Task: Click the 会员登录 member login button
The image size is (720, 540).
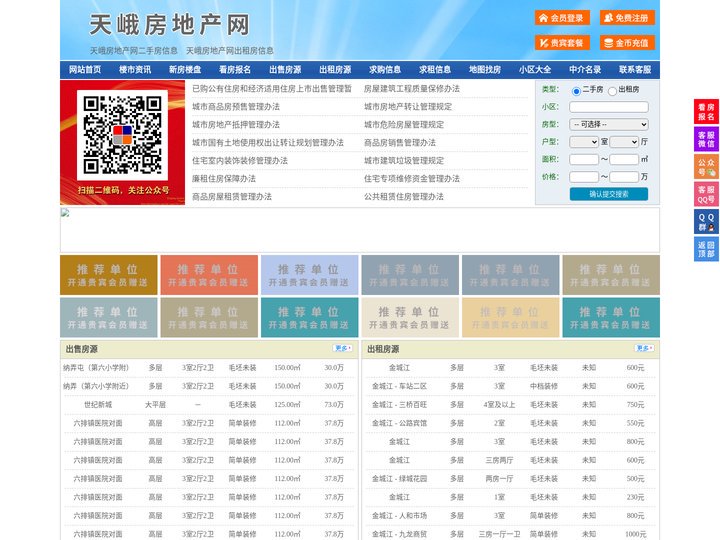Action: tap(562, 18)
